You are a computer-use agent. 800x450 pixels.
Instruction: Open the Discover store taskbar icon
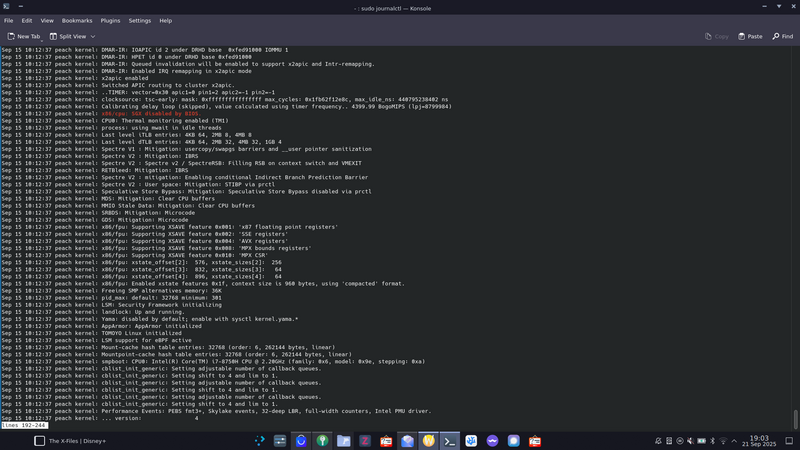(301, 441)
